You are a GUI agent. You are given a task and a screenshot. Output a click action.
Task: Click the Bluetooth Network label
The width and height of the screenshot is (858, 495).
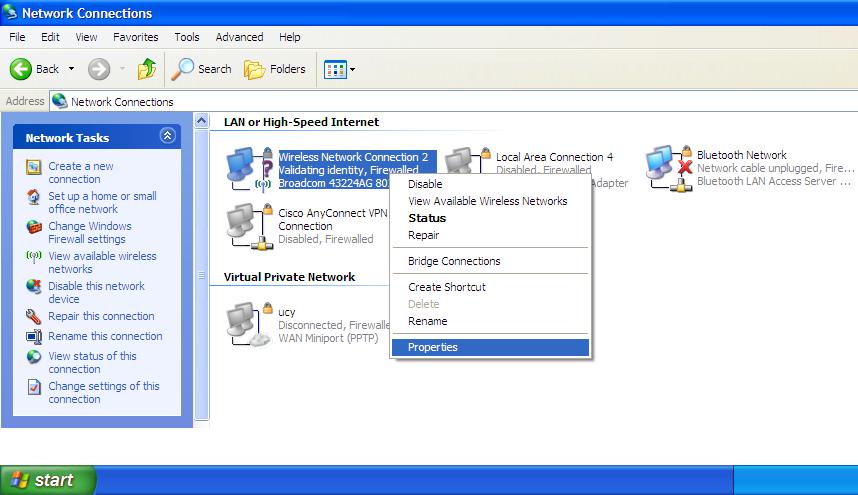(x=741, y=155)
